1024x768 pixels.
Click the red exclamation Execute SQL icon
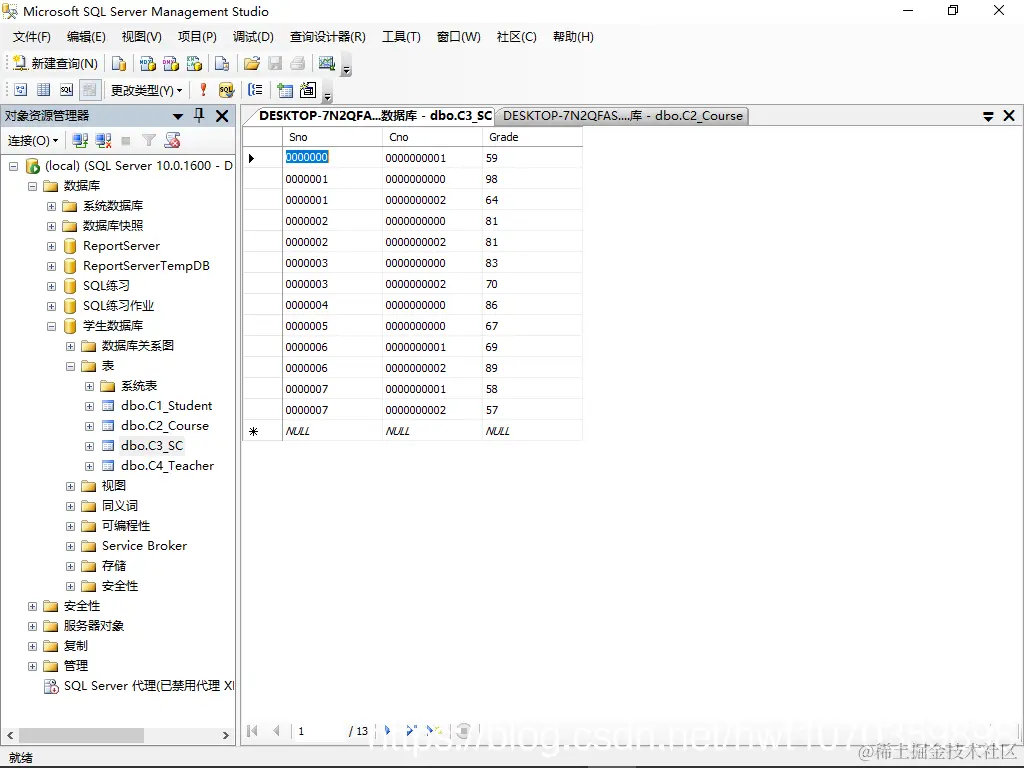click(203, 90)
